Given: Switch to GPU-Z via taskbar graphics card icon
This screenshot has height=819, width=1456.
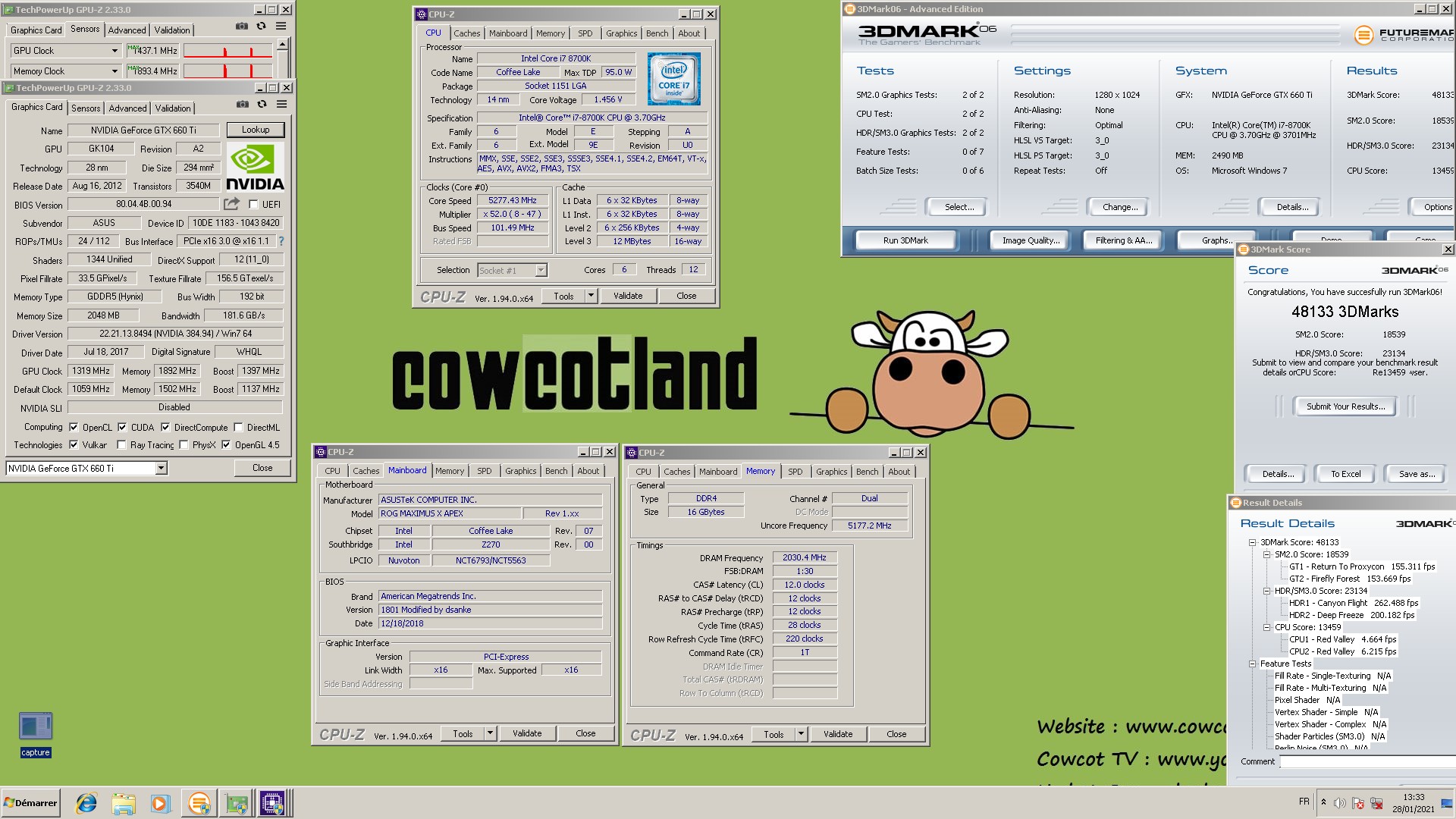Looking at the screenshot, I should tap(236, 803).
